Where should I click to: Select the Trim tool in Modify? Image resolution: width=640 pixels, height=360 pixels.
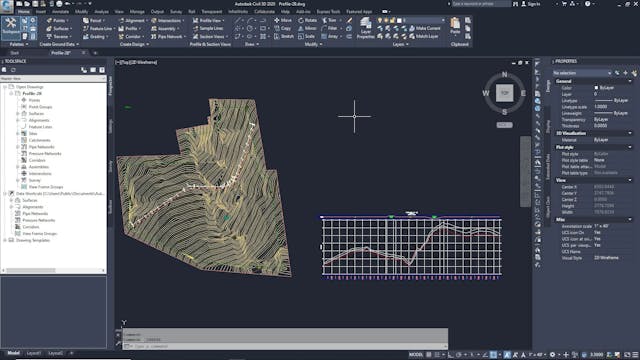click(x=329, y=20)
